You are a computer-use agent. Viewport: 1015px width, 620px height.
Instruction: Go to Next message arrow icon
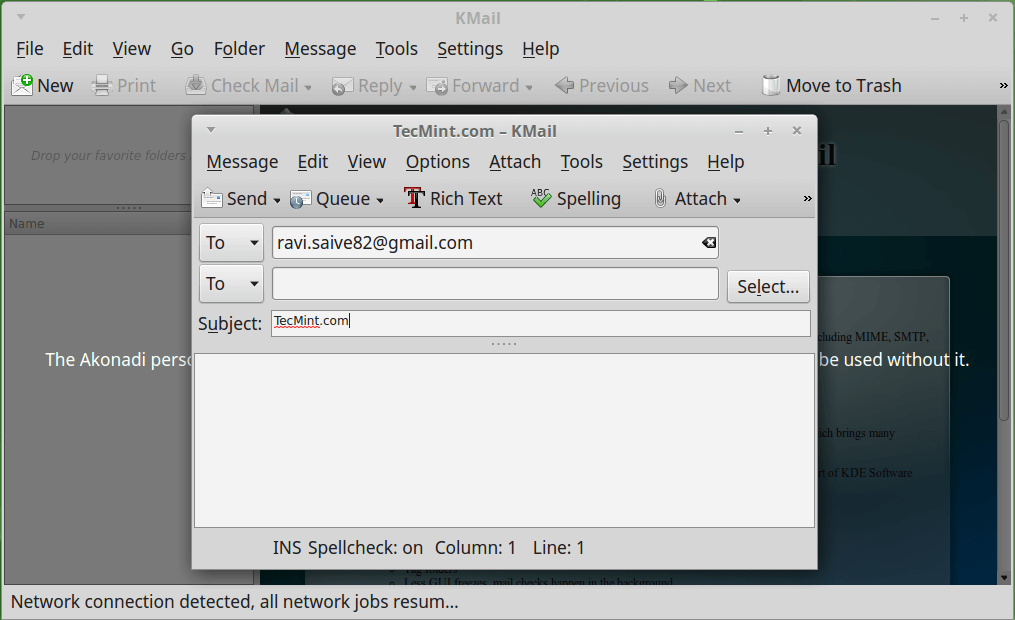678,85
